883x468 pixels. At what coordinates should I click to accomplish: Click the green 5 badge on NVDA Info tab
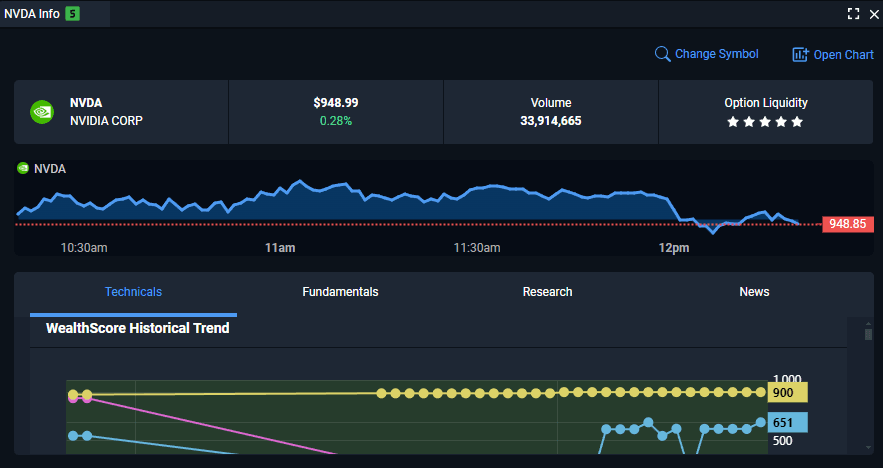coord(73,14)
